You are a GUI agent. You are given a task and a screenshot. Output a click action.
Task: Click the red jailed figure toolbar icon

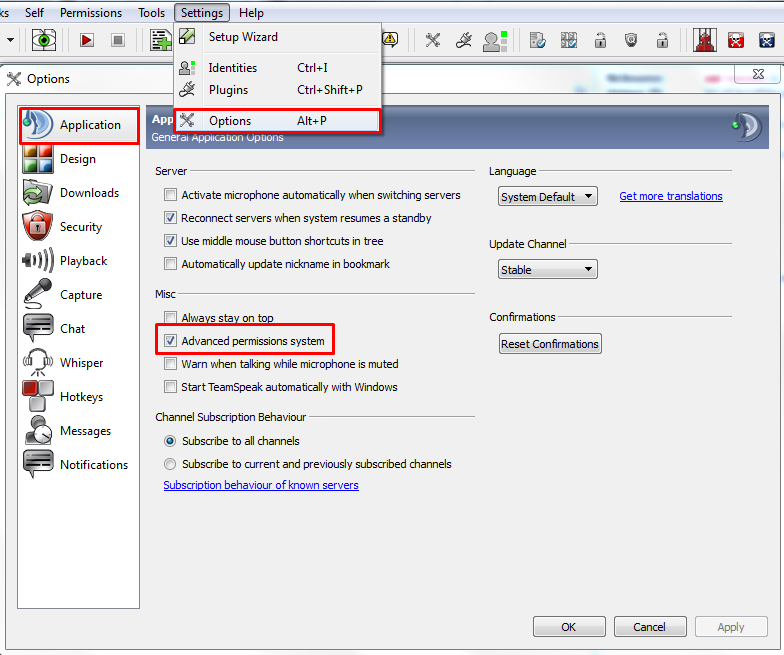point(705,40)
